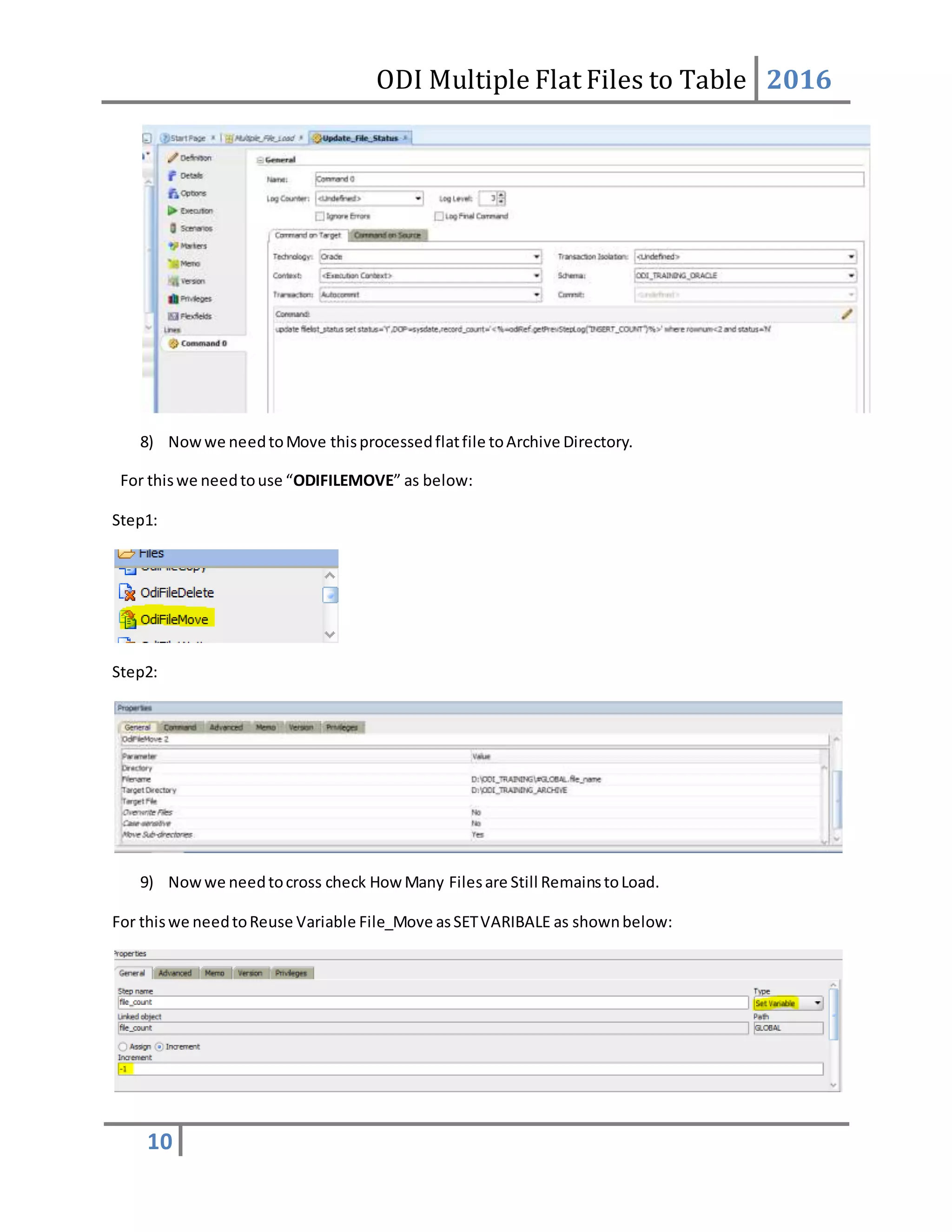Select Command 0 in the Lines list
The image size is (952, 1232).
(x=204, y=343)
